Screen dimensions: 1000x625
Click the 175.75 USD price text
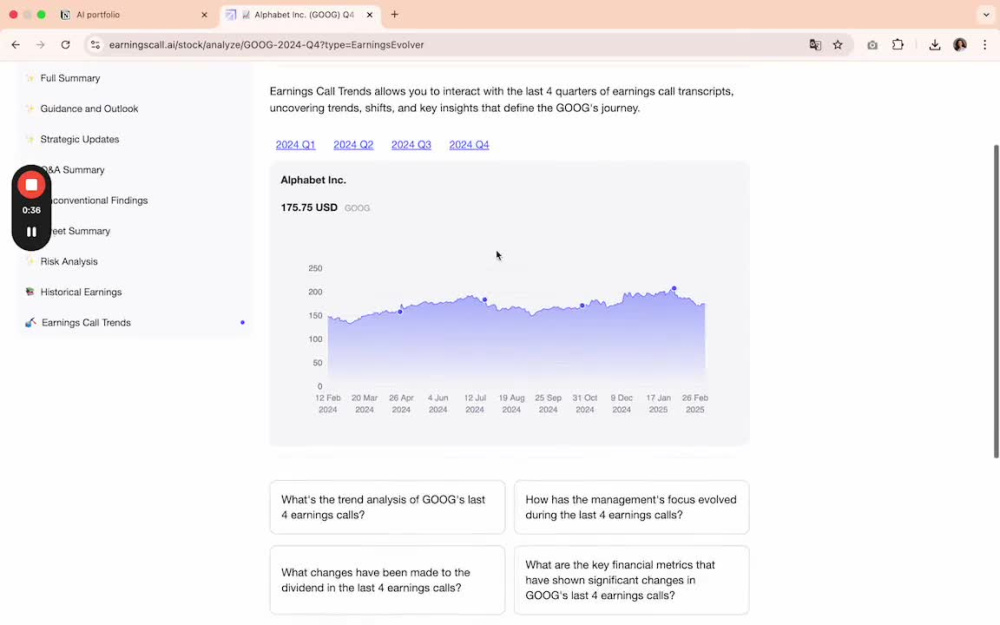click(x=309, y=207)
